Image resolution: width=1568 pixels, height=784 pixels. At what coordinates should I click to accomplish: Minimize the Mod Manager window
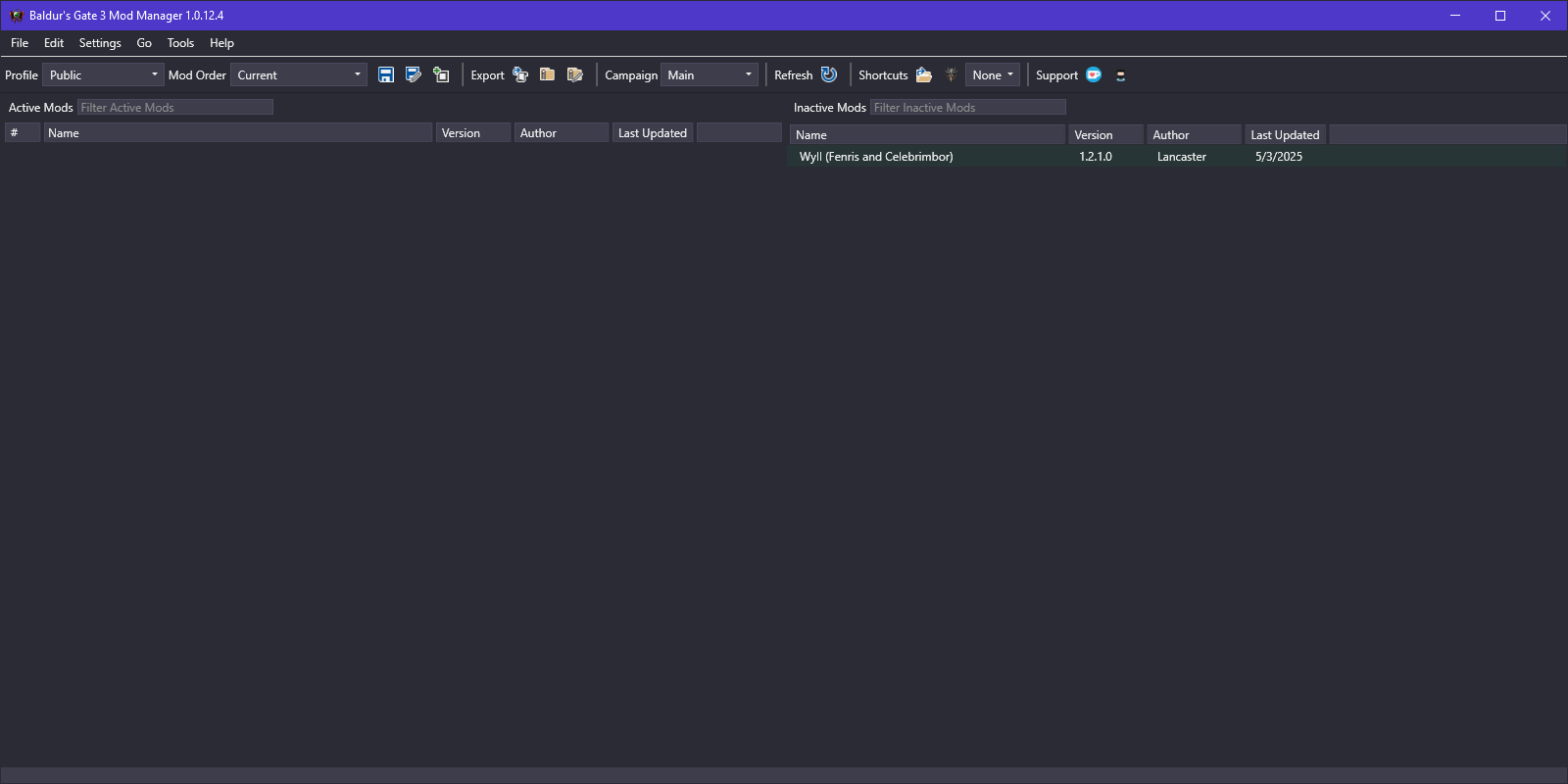coord(1455,16)
